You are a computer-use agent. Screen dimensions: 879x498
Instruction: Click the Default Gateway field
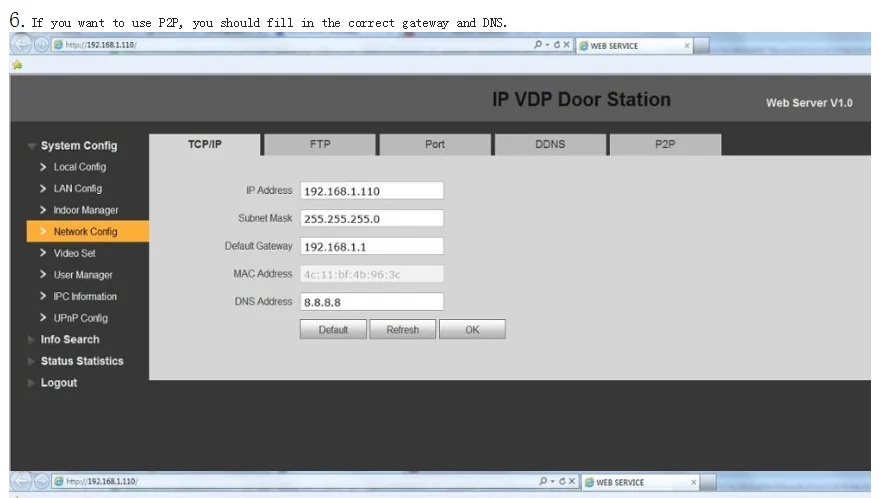[x=372, y=246]
